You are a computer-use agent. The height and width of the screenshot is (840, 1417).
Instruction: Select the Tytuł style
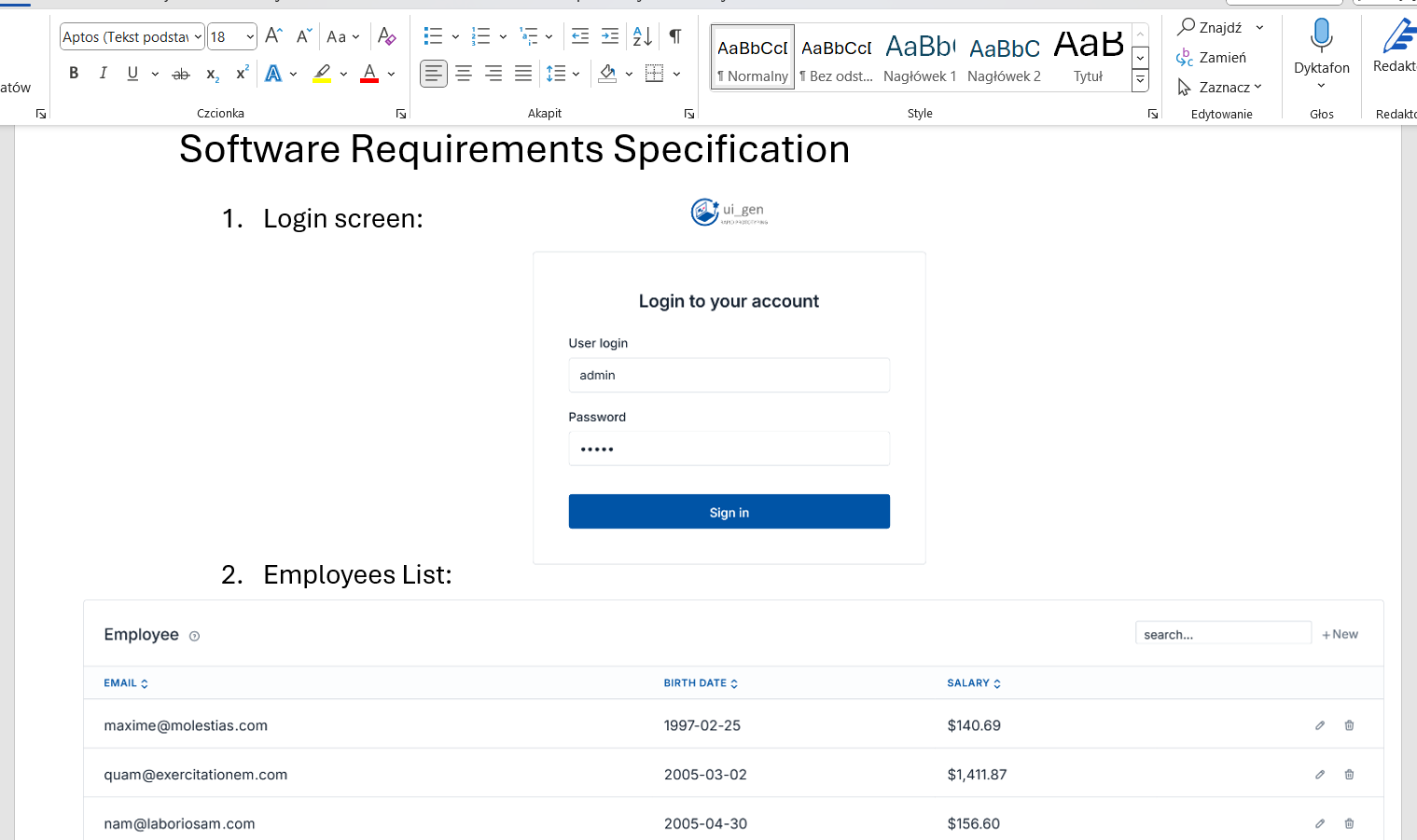[1088, 58]
